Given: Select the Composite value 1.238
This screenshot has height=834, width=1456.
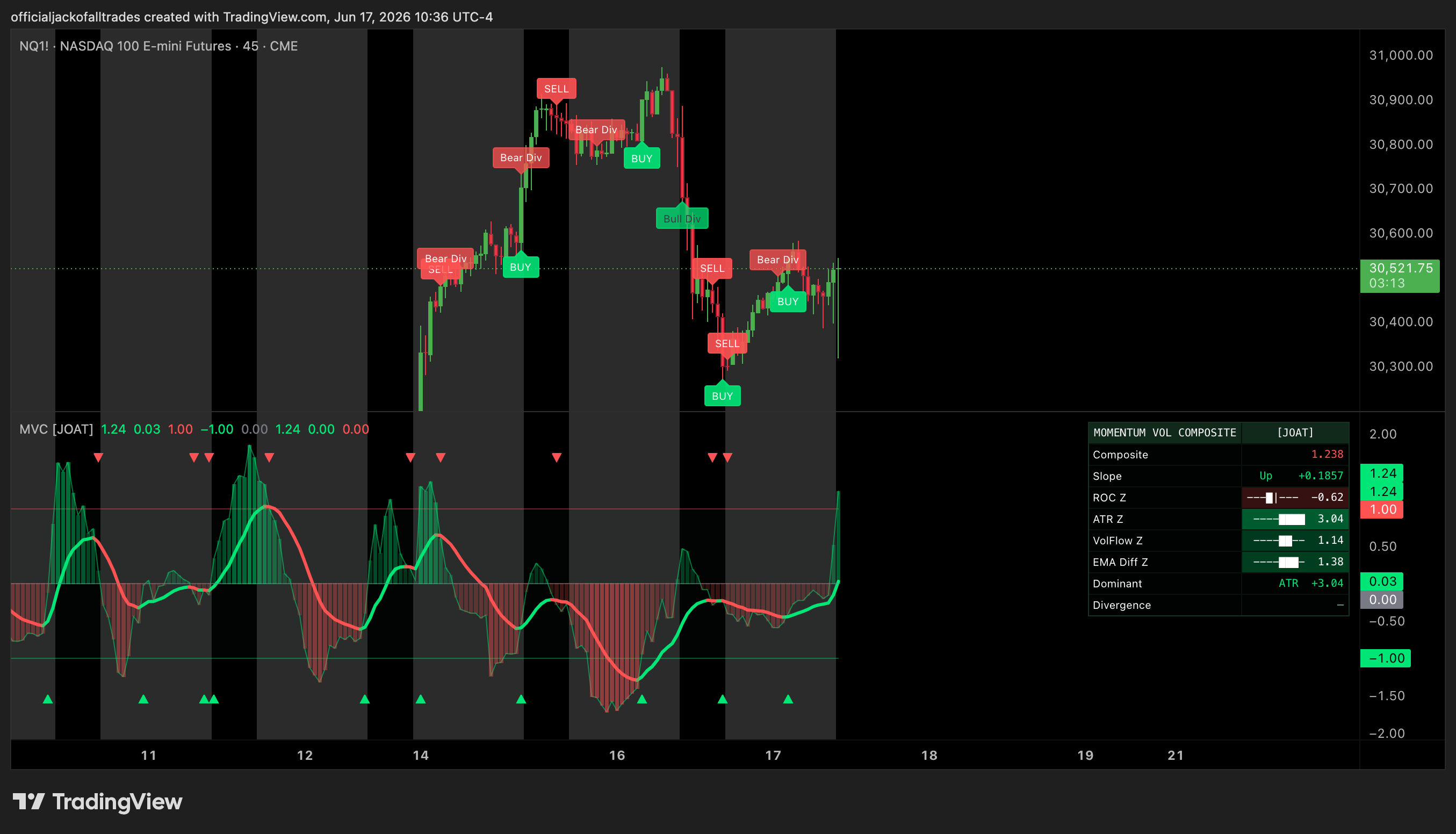Looking at the screenshot, I should (x=1327, y=454).
